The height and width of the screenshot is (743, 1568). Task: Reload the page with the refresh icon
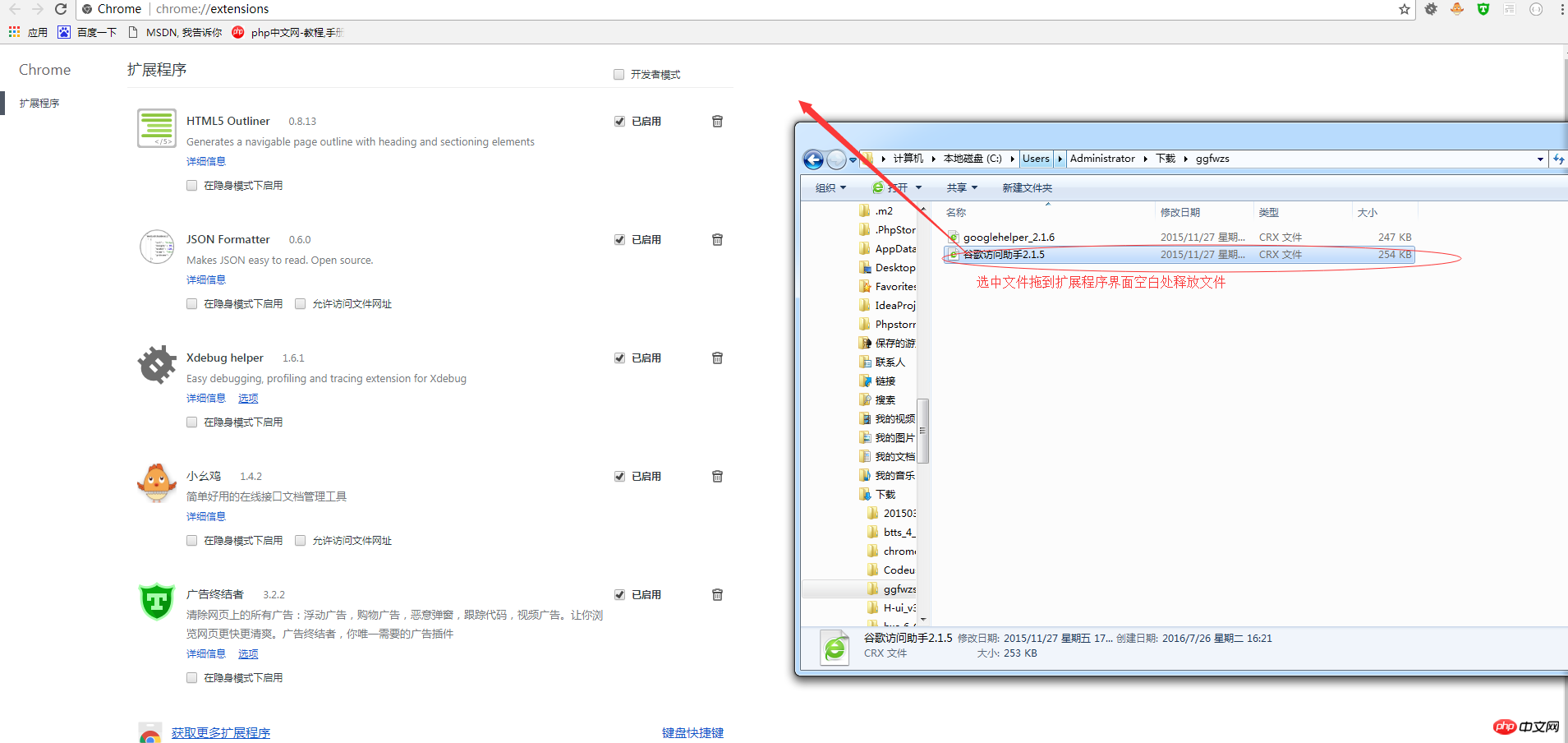[x=61, y=9]
